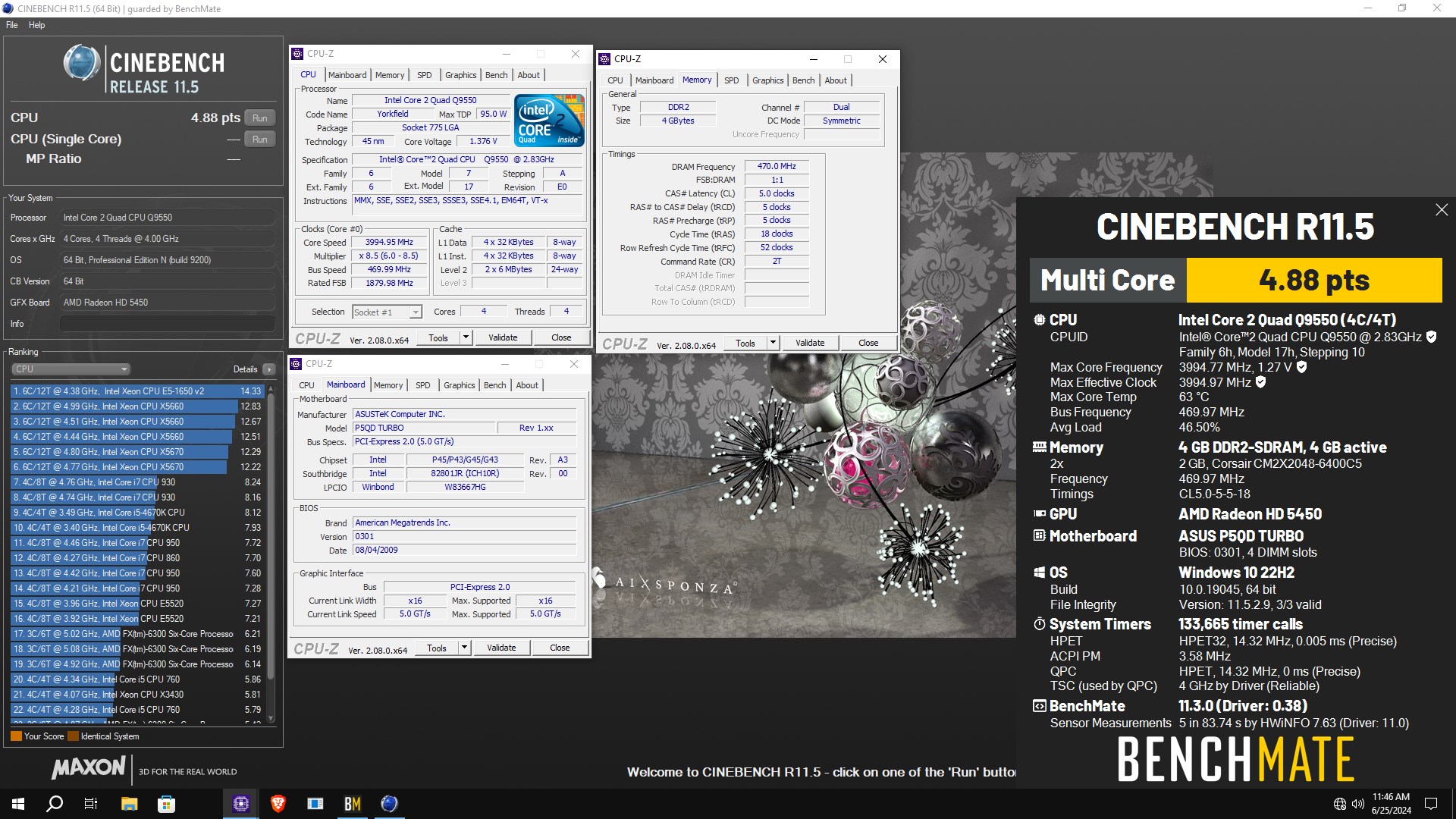Expand Tools dropdown arrow in Mainboard window
The height and width of the screenshot is (819, 1456).
pyautogui.click(x=464, y=648)
